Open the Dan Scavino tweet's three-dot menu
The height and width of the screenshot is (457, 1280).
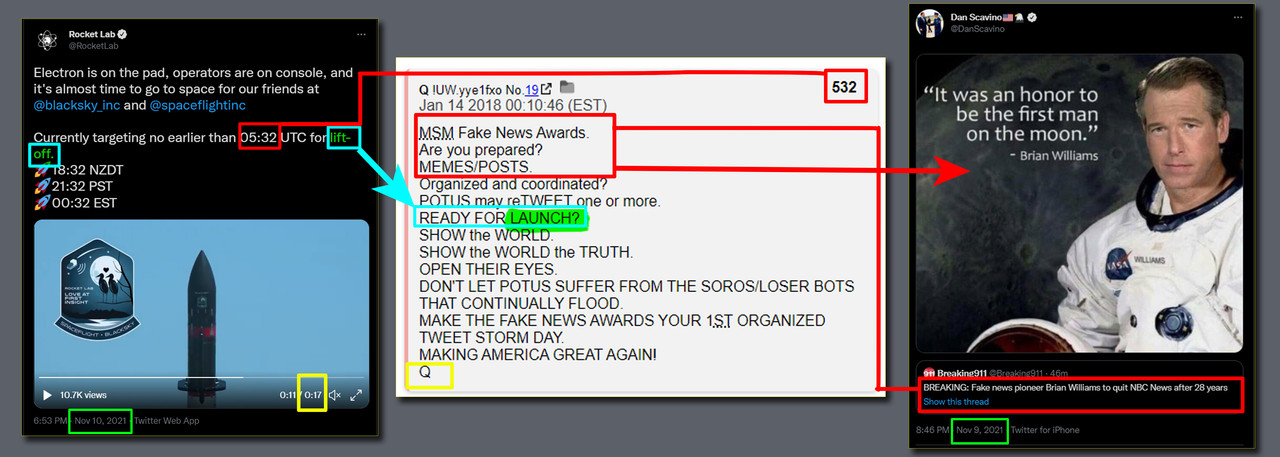click(1237, 18)
